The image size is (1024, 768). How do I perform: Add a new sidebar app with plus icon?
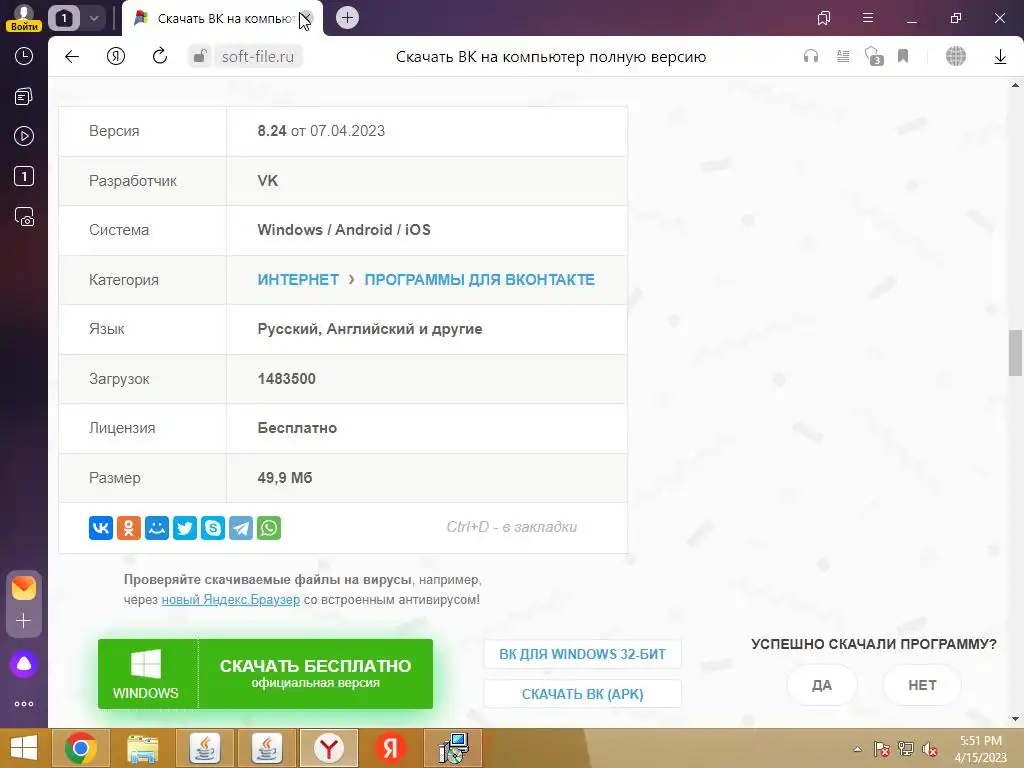click(24, 620)
